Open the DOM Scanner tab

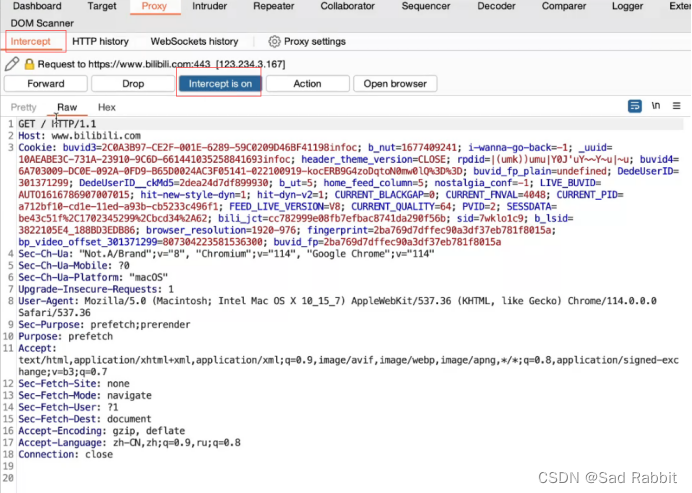tap(42, 23)
